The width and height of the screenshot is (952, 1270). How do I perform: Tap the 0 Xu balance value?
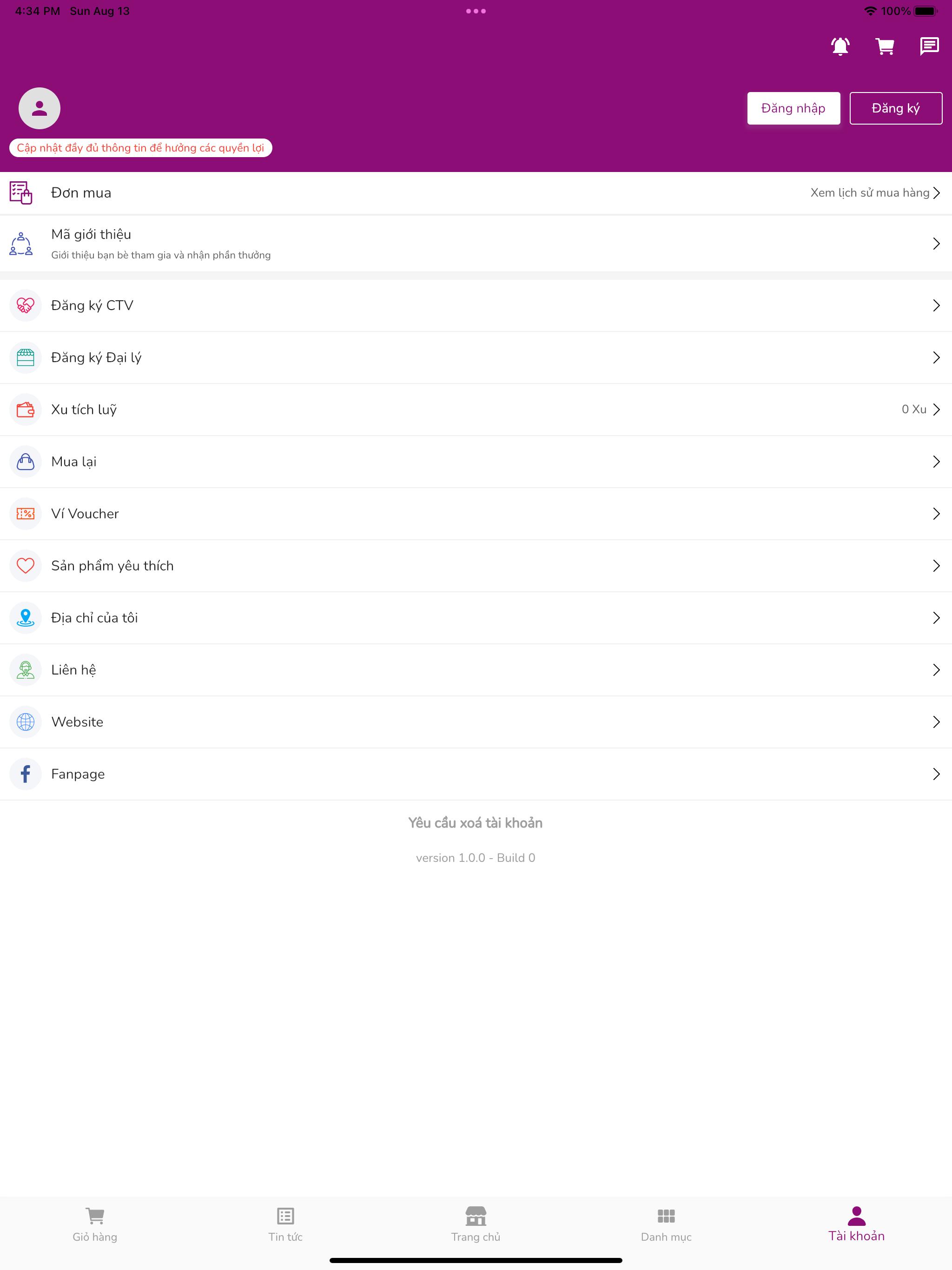click(913, 410)
